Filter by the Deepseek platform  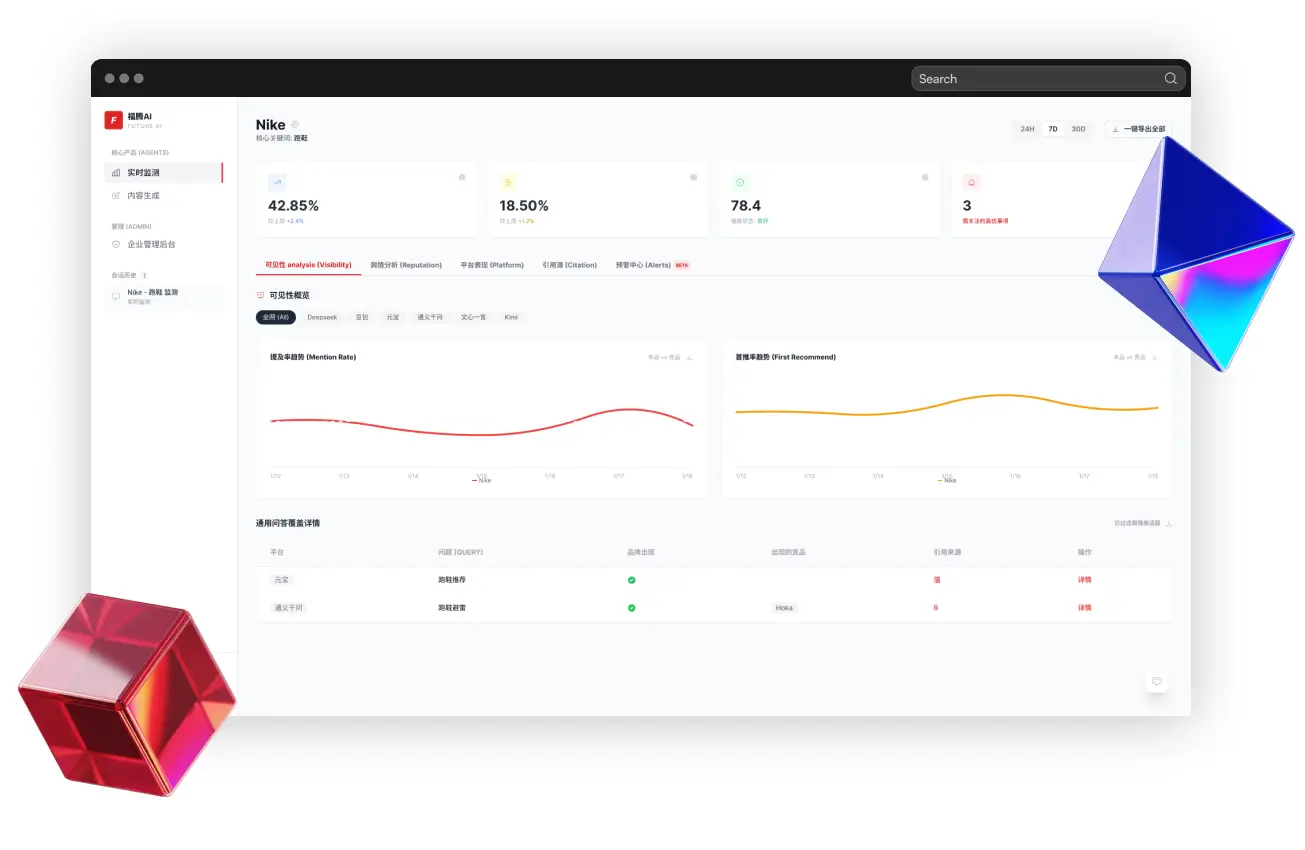[x=322, y=317]
